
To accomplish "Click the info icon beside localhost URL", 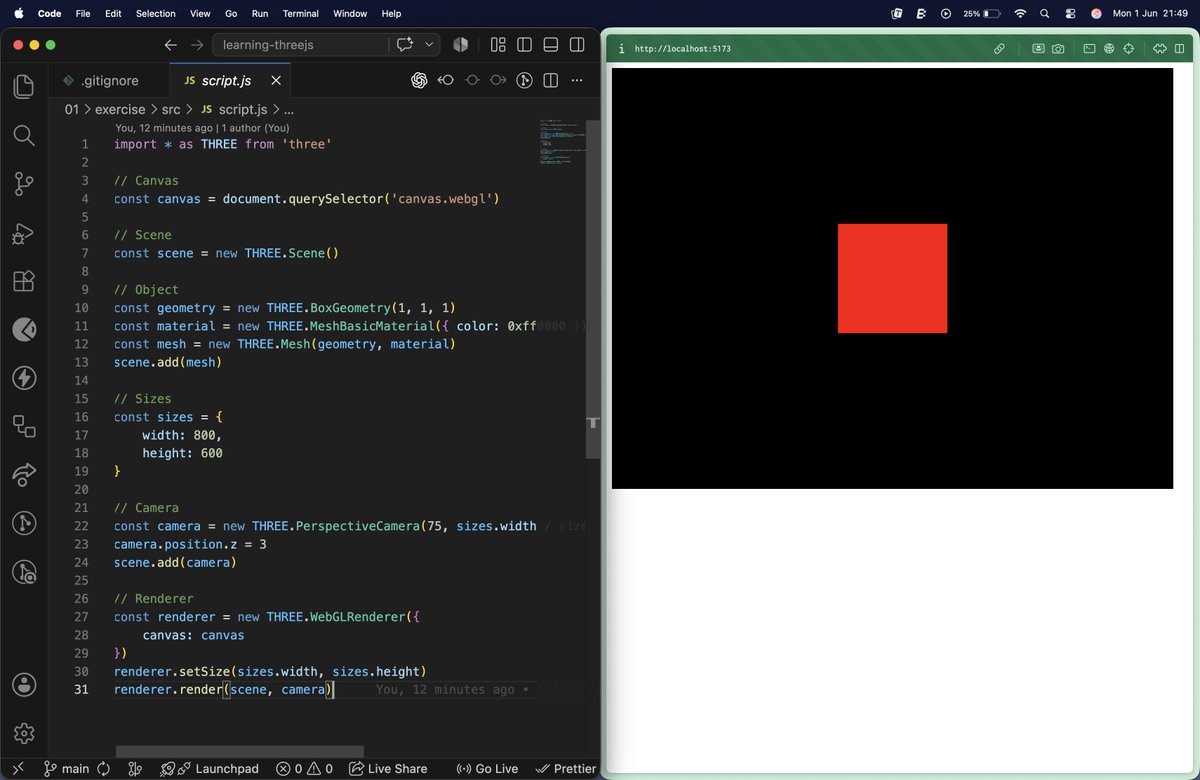I will pos(621,48).
